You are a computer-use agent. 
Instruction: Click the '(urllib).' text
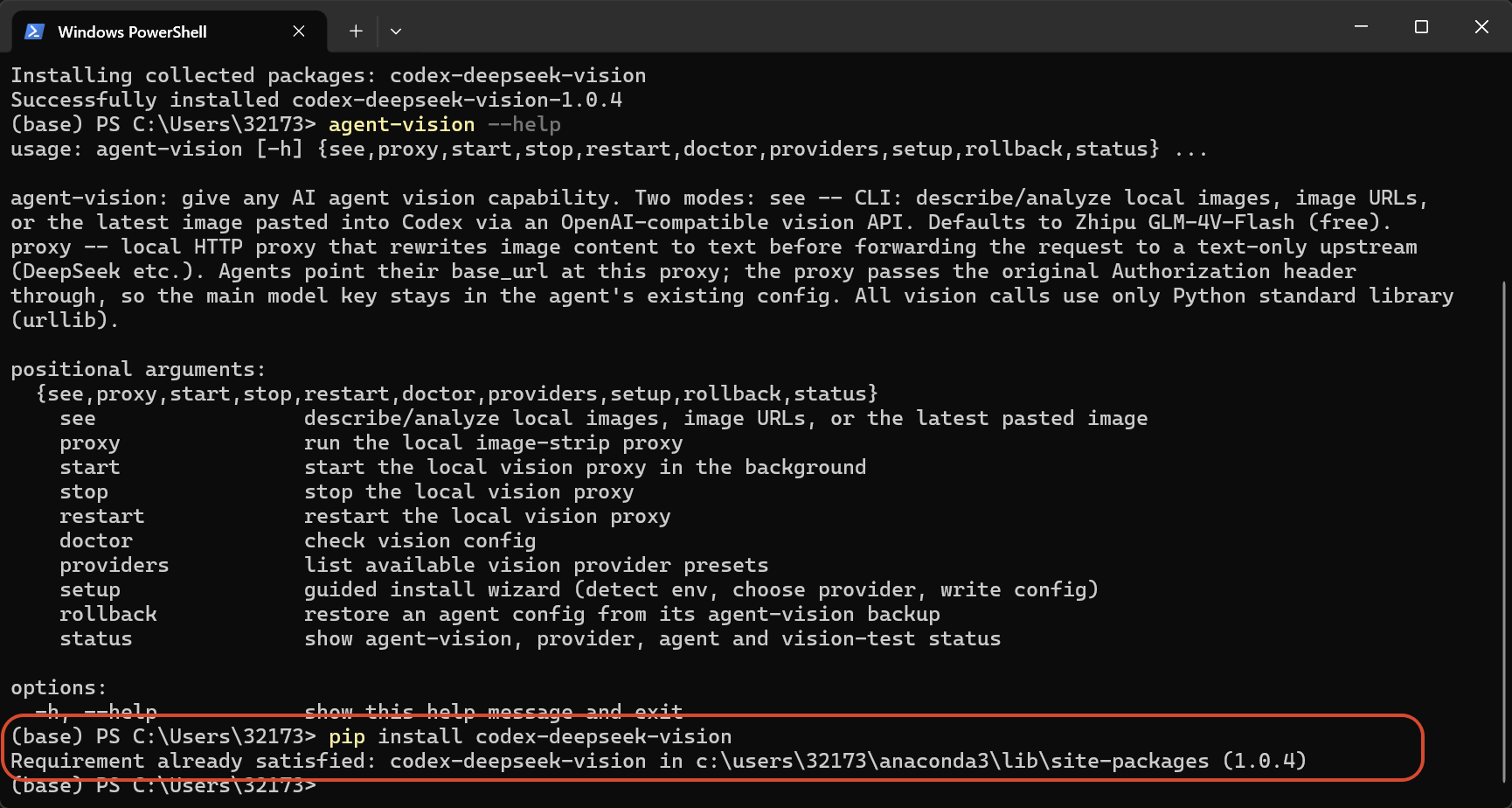pyautogui.click(x=66, y=320)
